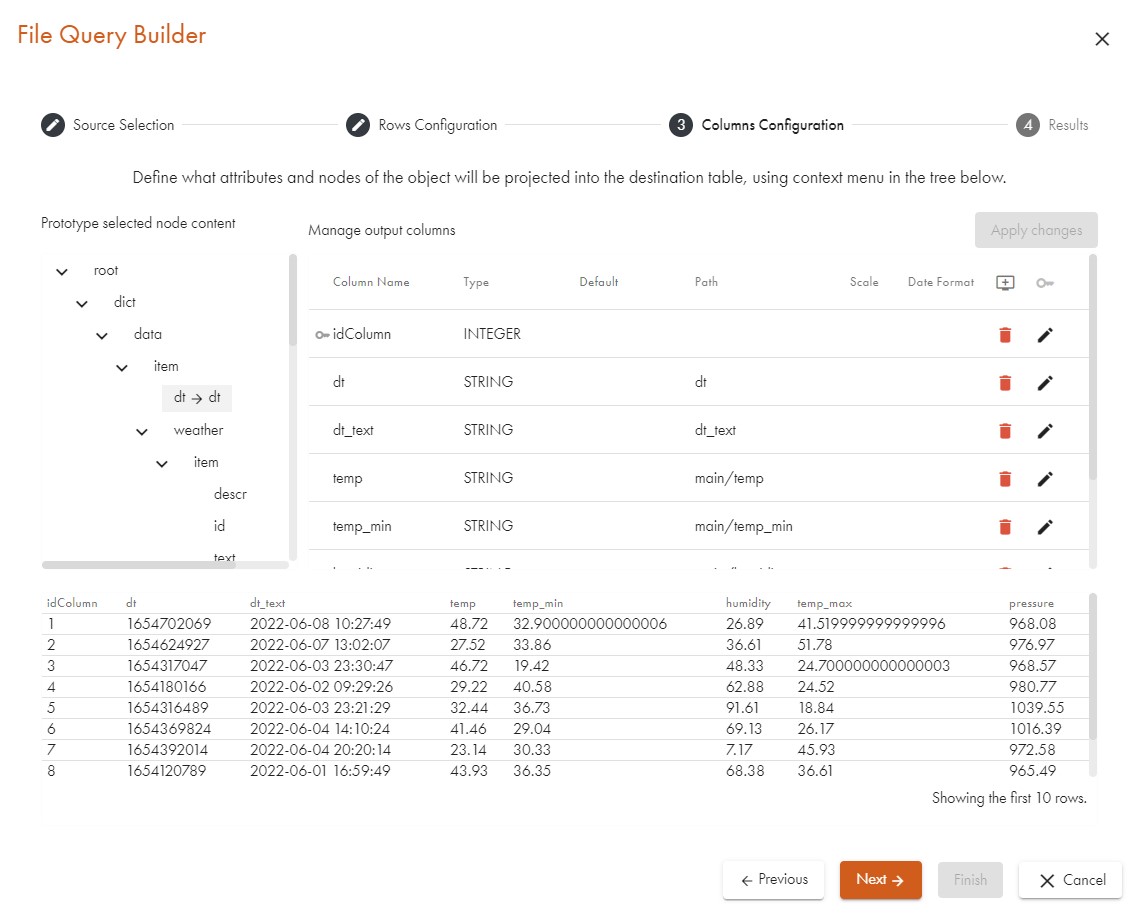
Task: Cancel the query builder wizard
Action: point(1070,880)
